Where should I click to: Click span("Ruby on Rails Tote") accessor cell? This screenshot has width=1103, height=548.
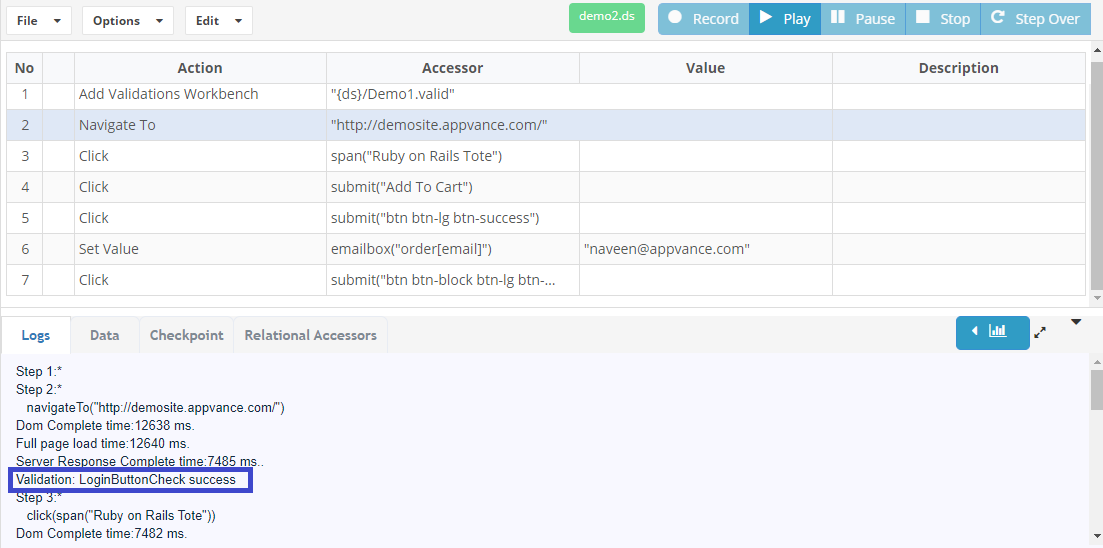pyautogui.click(x=452, y=156)
